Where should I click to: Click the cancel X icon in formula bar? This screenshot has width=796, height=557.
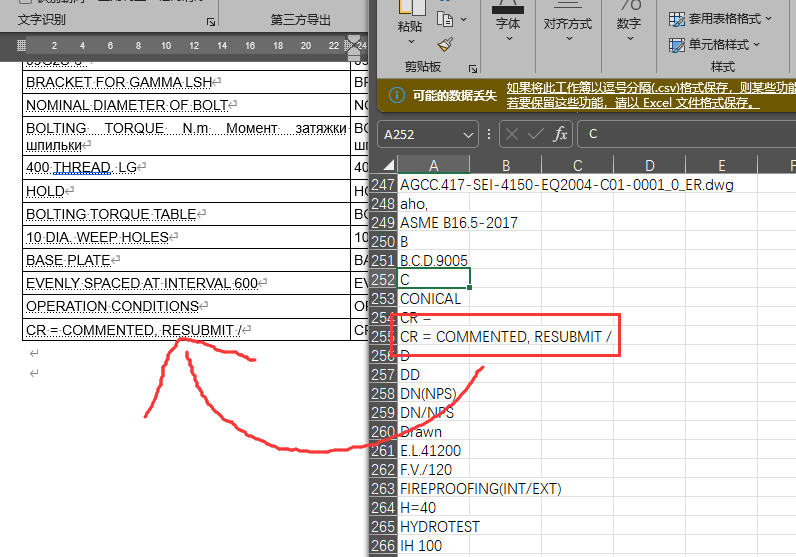coord(512,134)
